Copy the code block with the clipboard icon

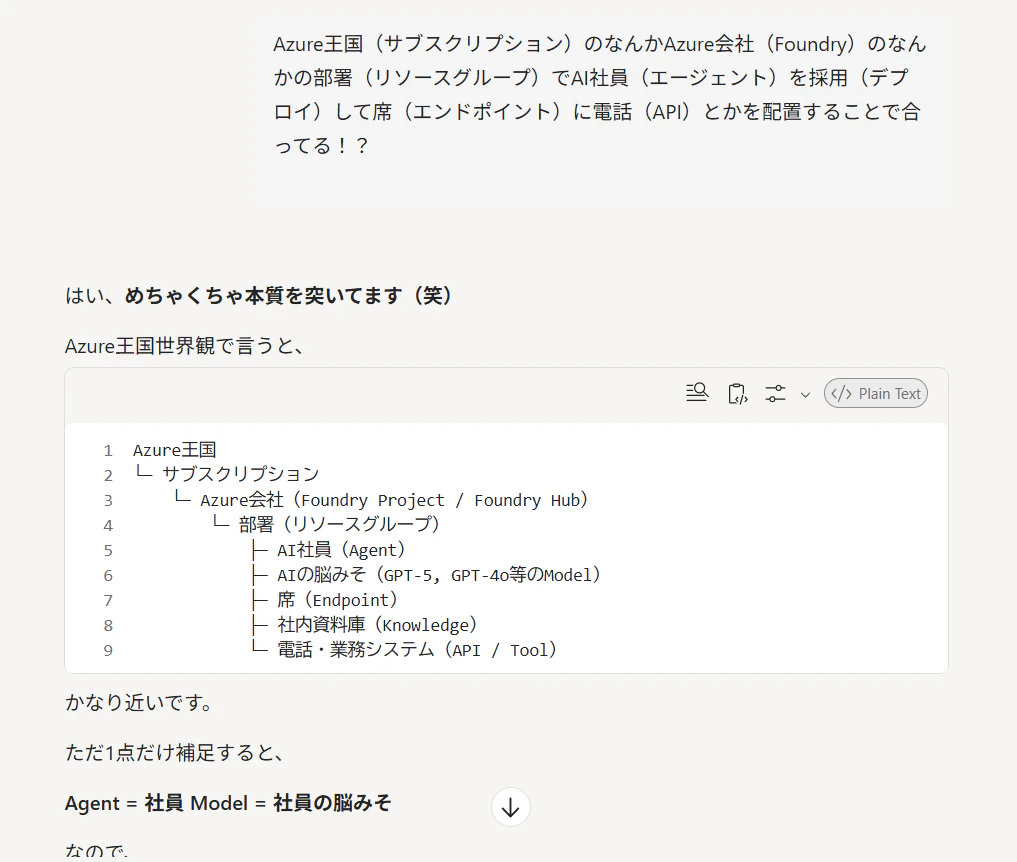pos(737,394)
